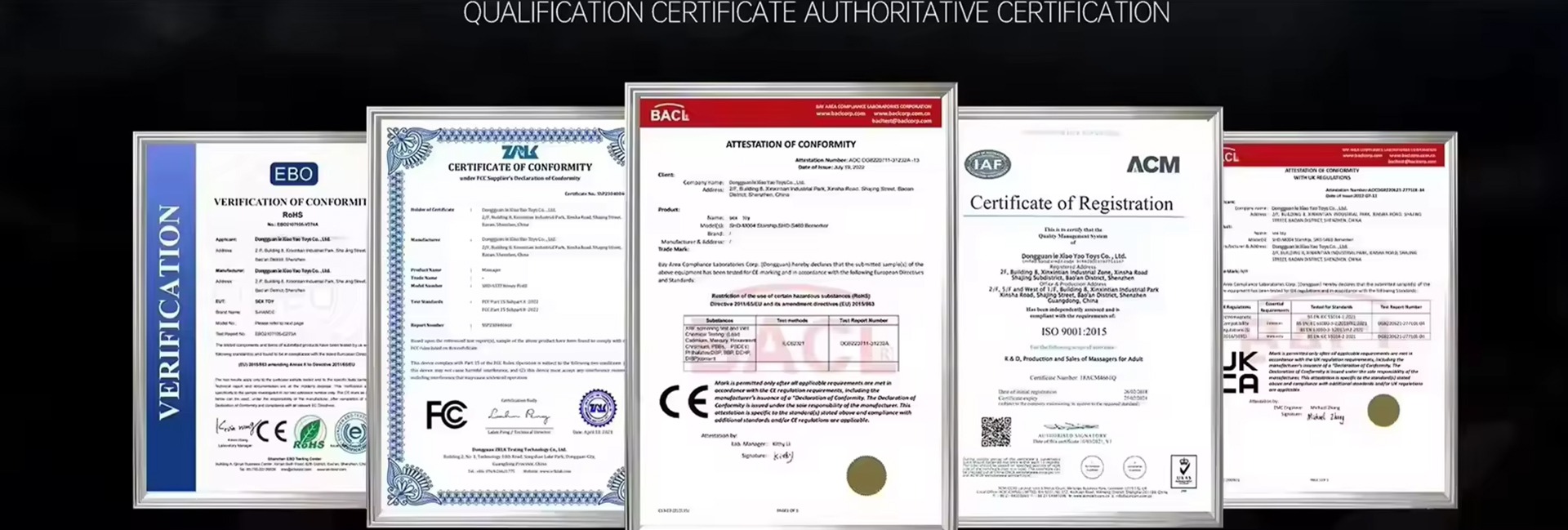Click the "QUALIFICATION CERTIFICATE AUTHORITATIVE CERTIFICATION" heading
The width and height of the screenshot is (1568, 530).
click(816, 13)
